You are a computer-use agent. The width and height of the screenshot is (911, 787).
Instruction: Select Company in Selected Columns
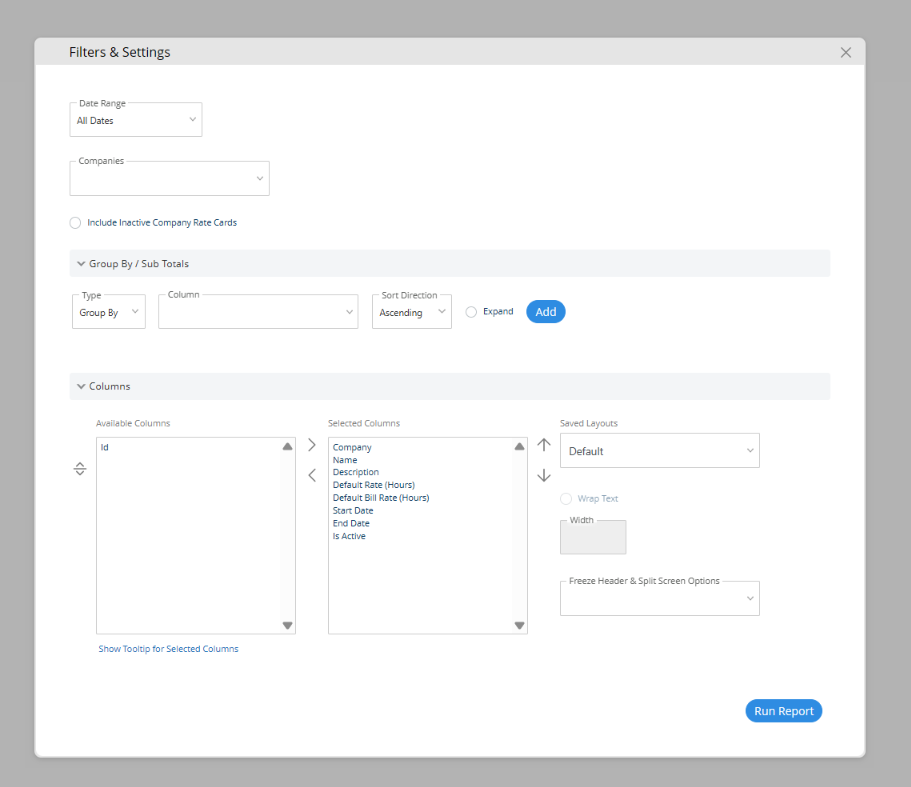pyautogui.click(x=352, y=447)
